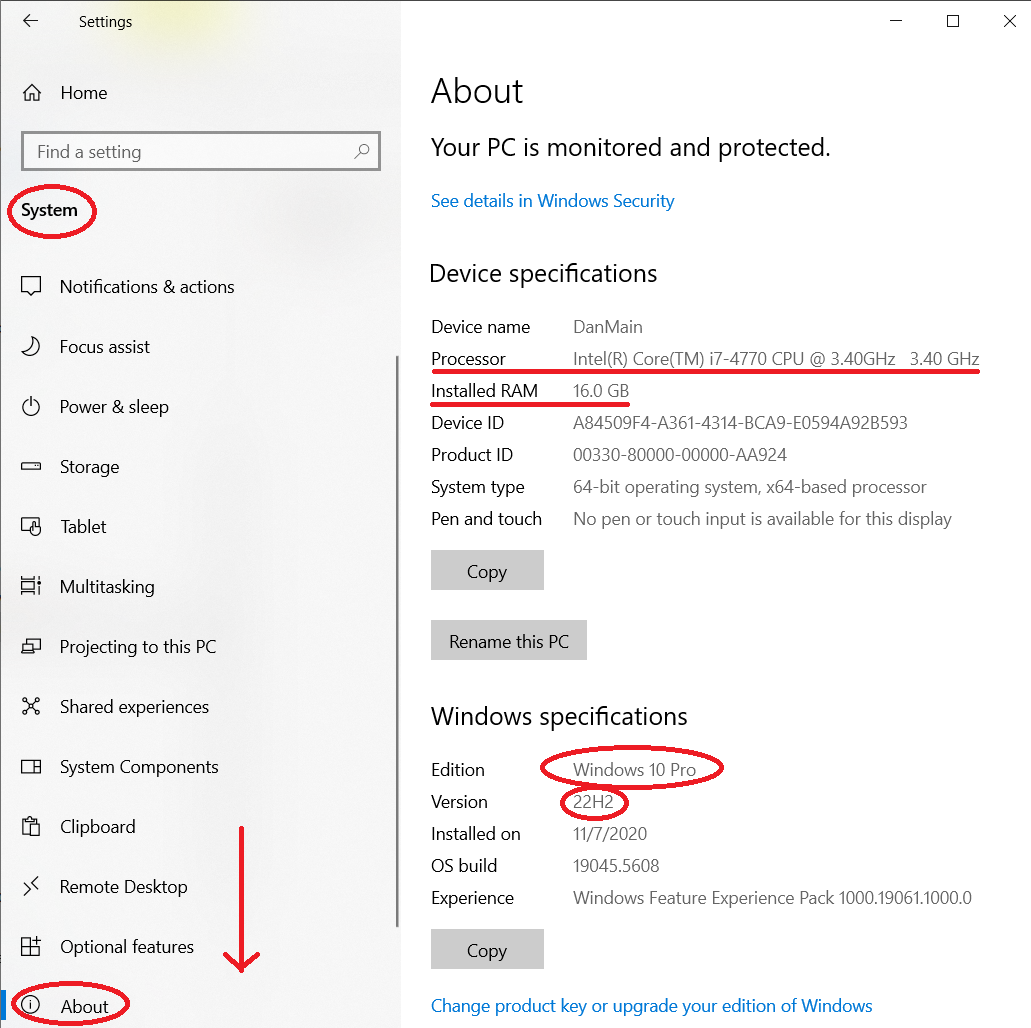Go to Remote Desktop settings
The image size is (1031, 1028).
pos(123,887)
